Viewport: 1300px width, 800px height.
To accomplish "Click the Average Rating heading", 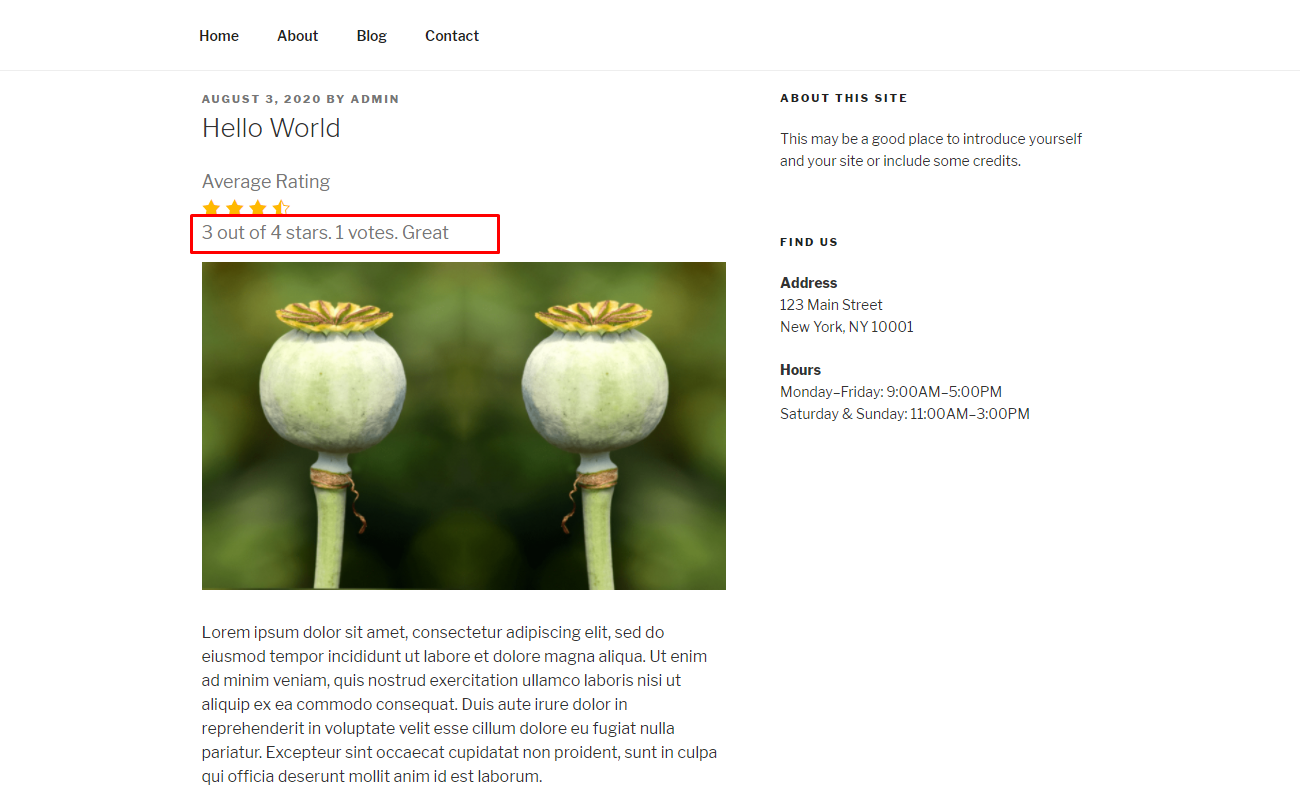I will click(266, 181).
